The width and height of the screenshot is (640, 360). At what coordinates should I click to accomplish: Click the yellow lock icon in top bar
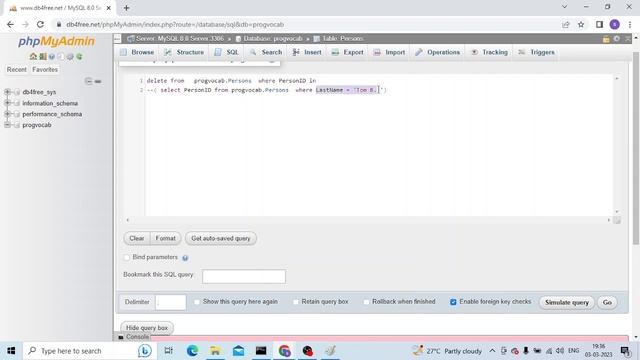tap(606, 39)
